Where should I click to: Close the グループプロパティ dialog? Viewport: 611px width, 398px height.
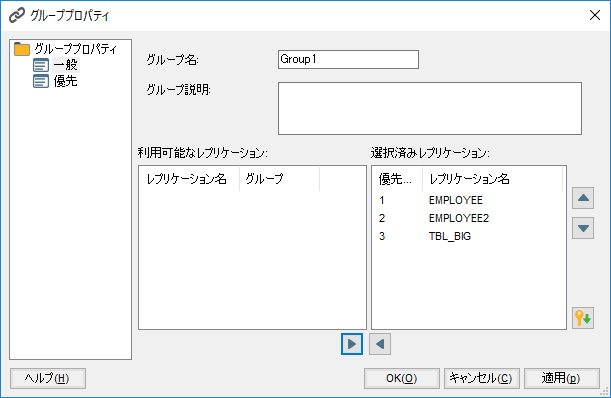595,15
